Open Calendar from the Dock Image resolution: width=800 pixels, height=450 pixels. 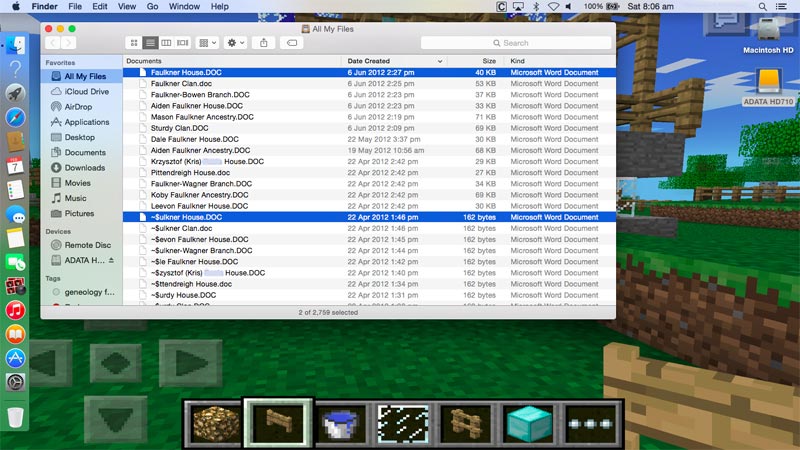15,166
